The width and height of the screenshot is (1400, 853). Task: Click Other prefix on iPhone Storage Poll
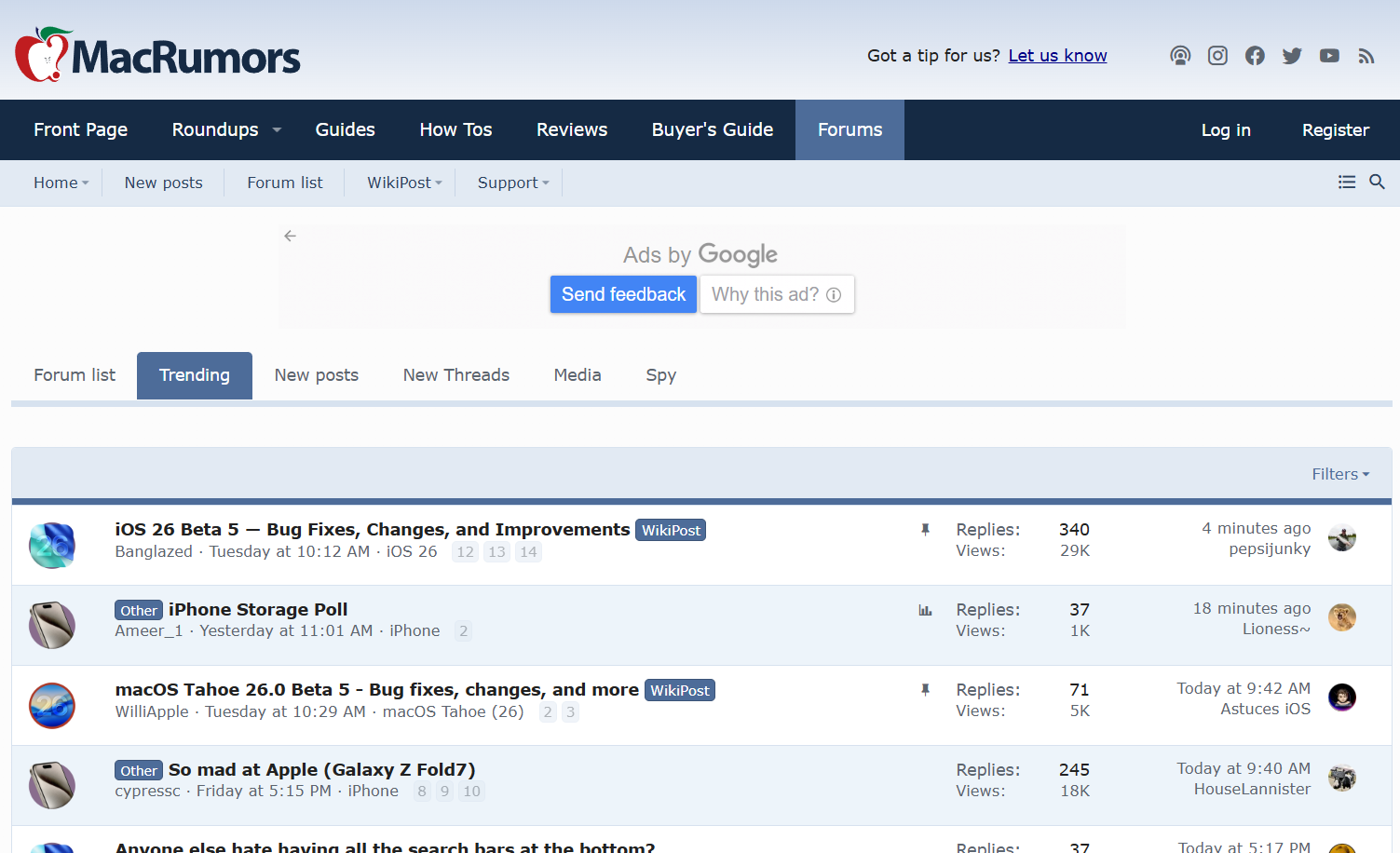coord(139,610)
